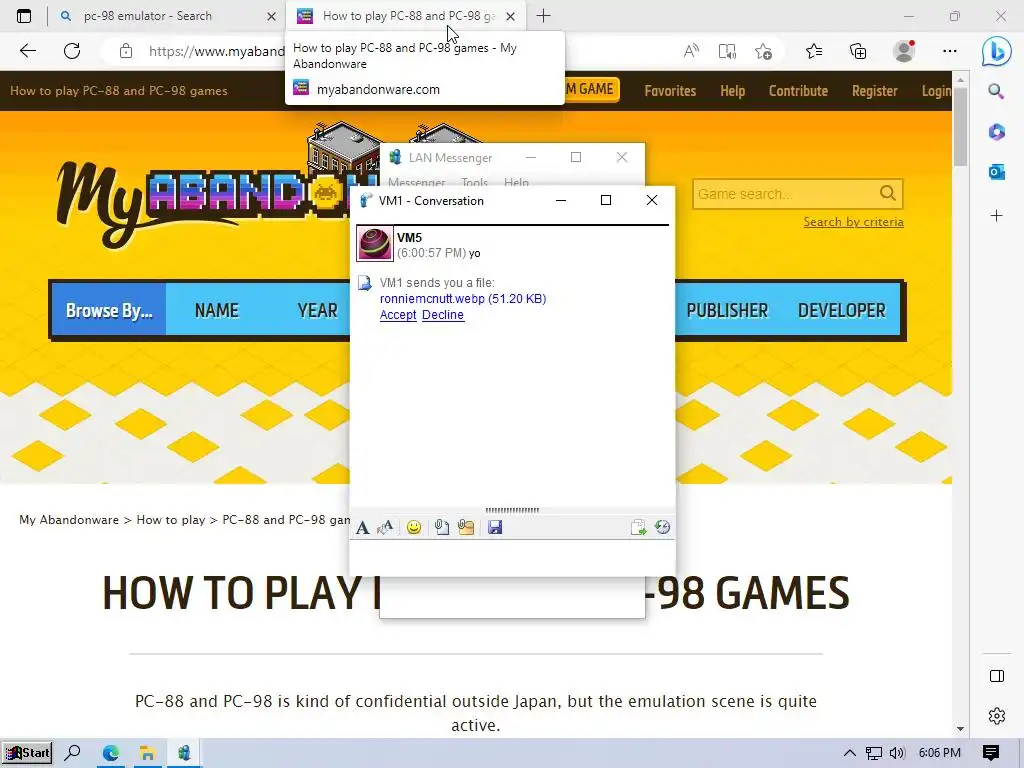Browse games by DEVELOPER
1024x768 pixels.
click(842, 310)
